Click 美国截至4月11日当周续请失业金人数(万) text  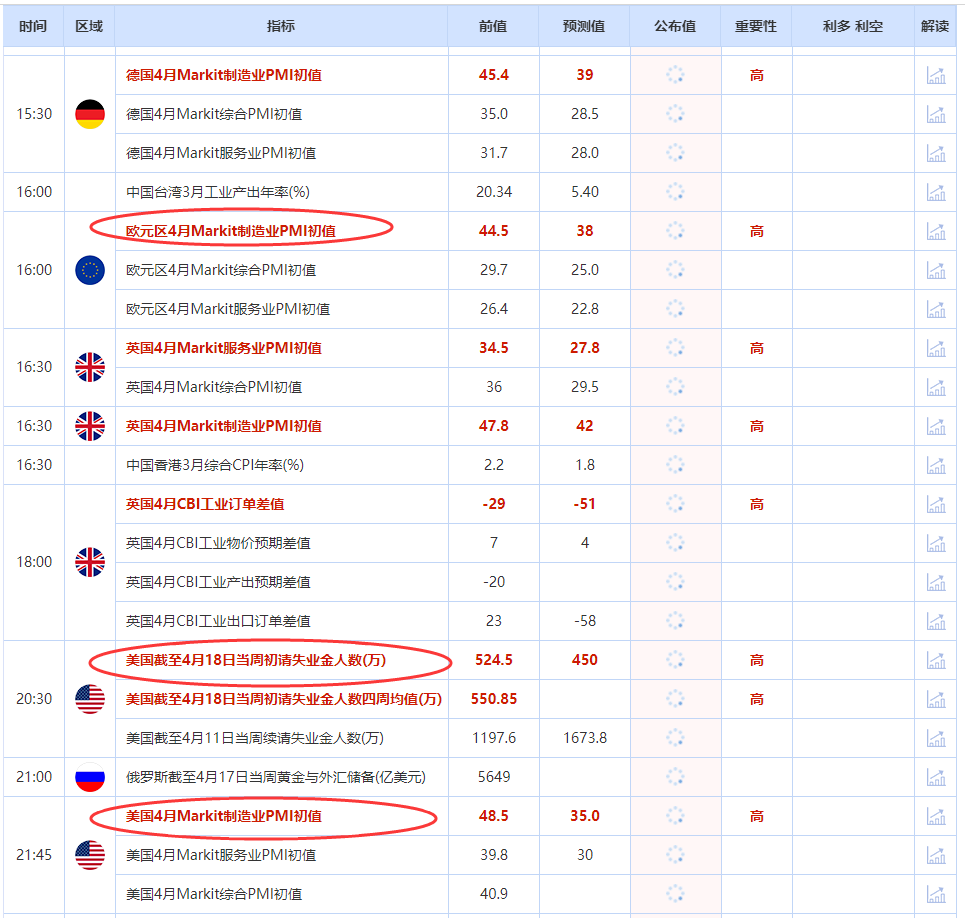coord(255,738)
